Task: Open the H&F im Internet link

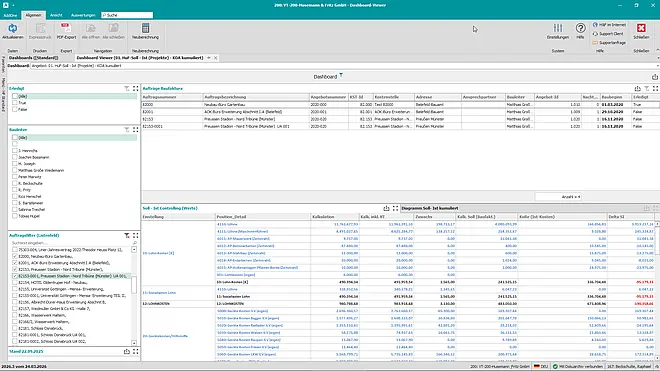Action: tap(609, 25)
